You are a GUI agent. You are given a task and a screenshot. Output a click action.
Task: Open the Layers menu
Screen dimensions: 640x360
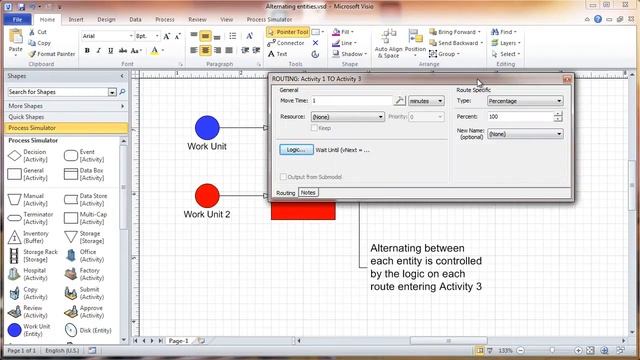click(x=505, y=43)
